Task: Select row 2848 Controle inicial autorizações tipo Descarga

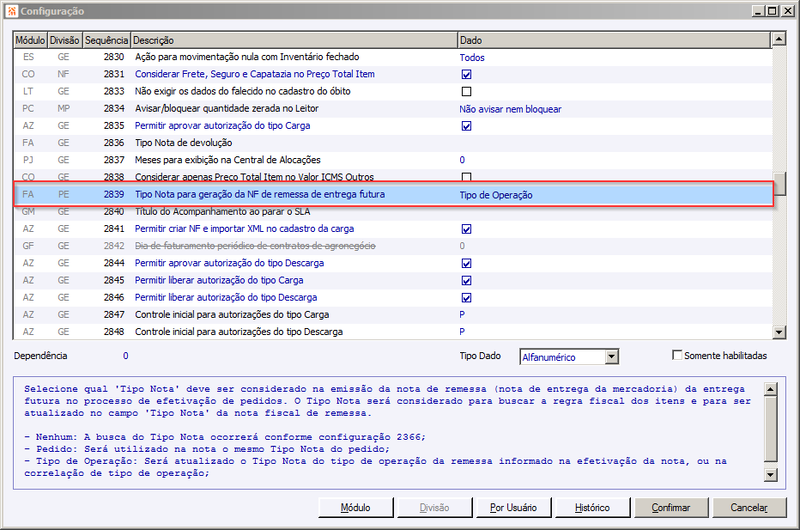Action: (x=393, y=332)
